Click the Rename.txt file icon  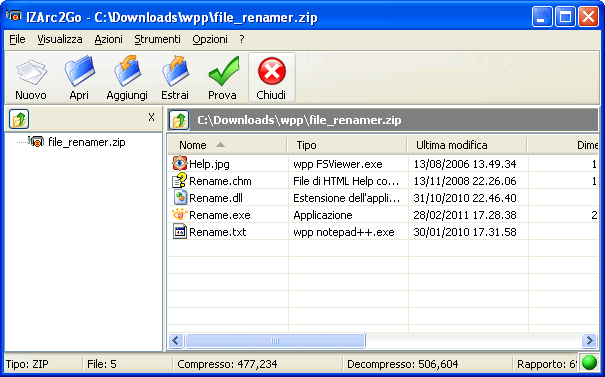(180, 231)
